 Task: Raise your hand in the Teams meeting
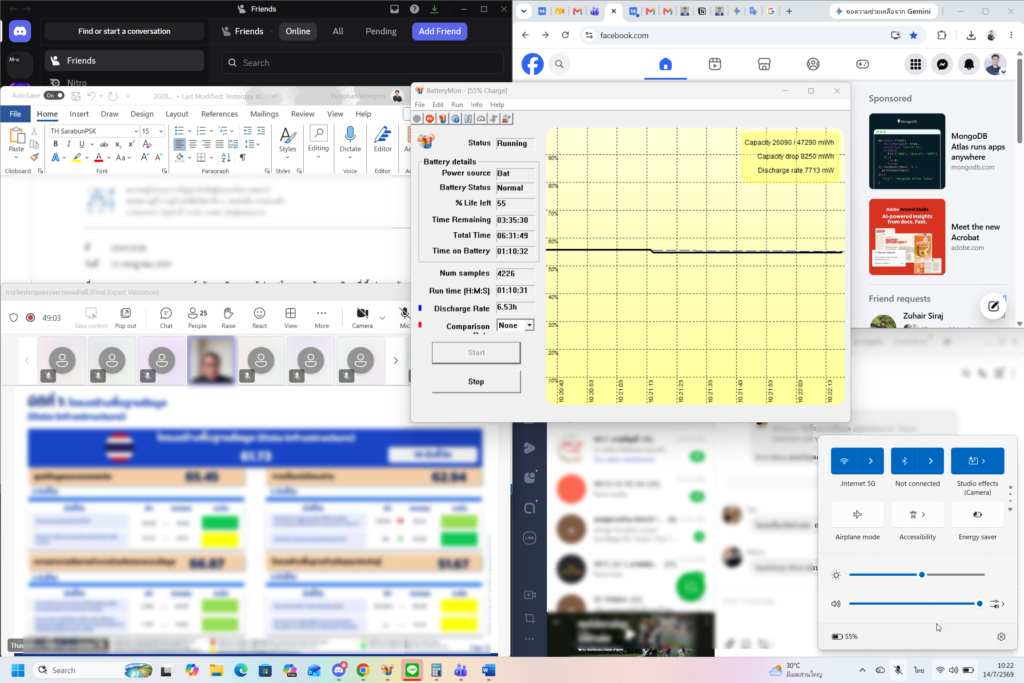[x=228, y=317]
